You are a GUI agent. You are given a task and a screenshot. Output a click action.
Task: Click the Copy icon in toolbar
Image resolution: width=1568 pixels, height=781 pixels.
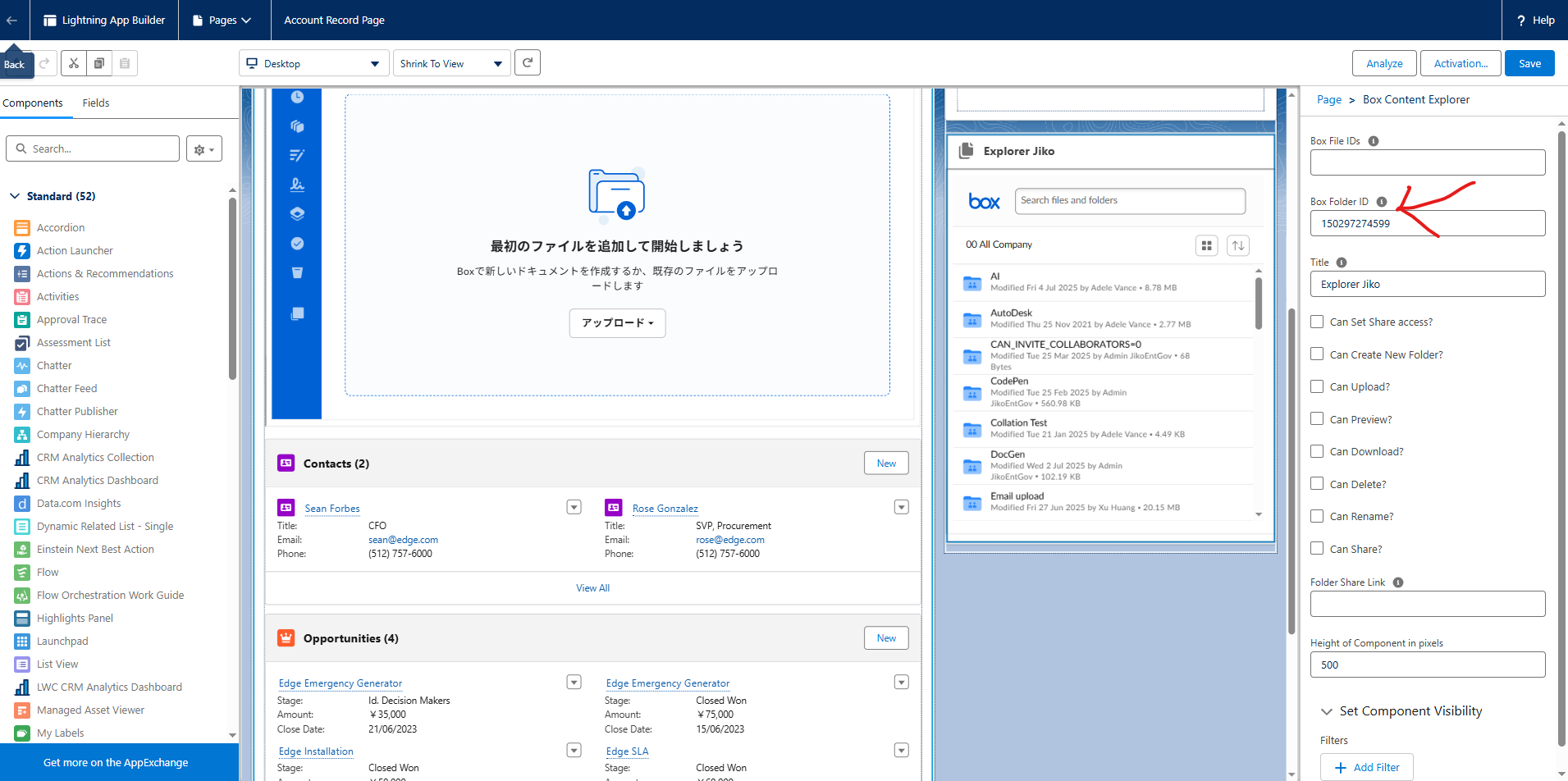[99, 63]
